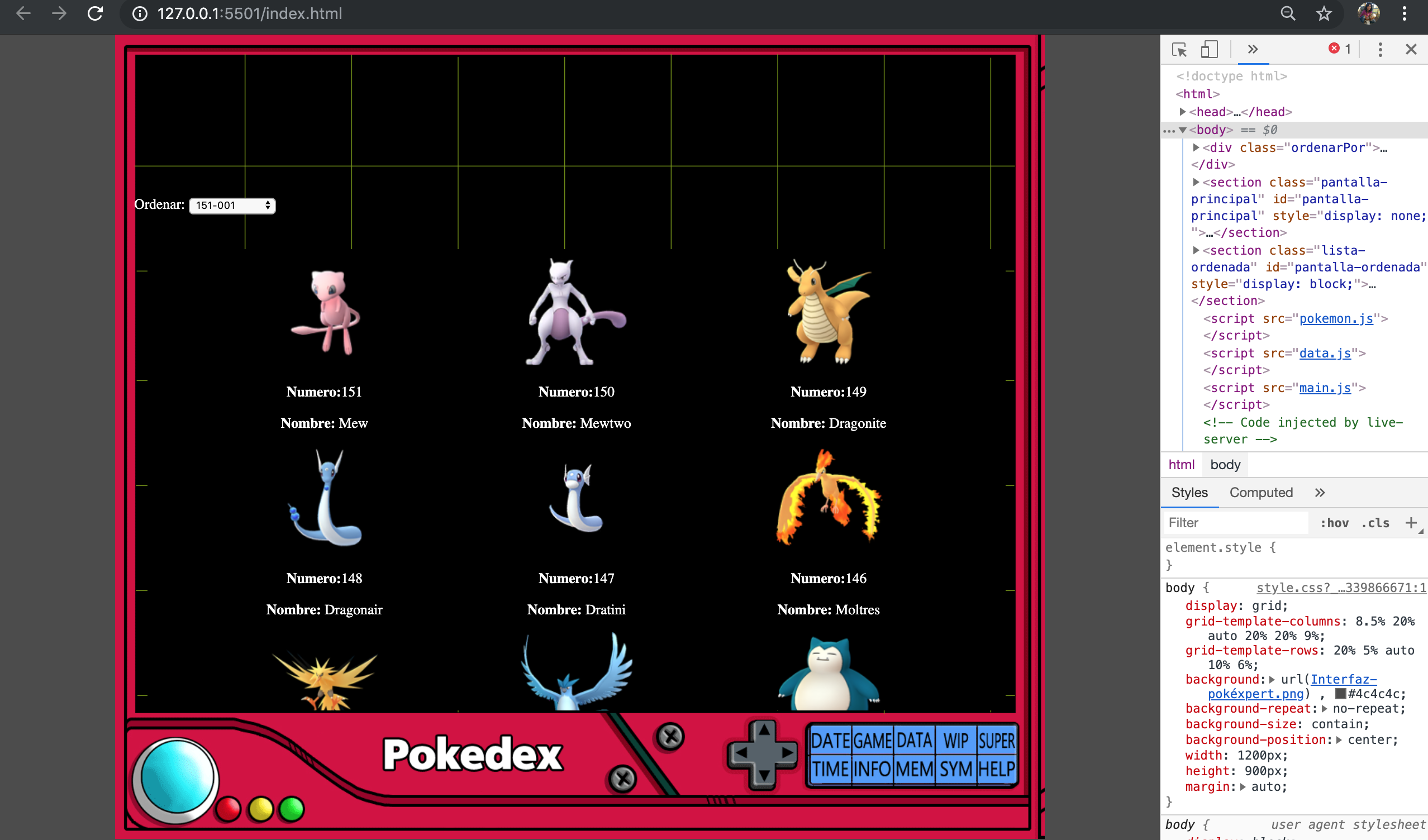Expand the lista-ordenada section node
Image resolution: width=1428 pixels, height=840 pixels.
point(1196,250)
